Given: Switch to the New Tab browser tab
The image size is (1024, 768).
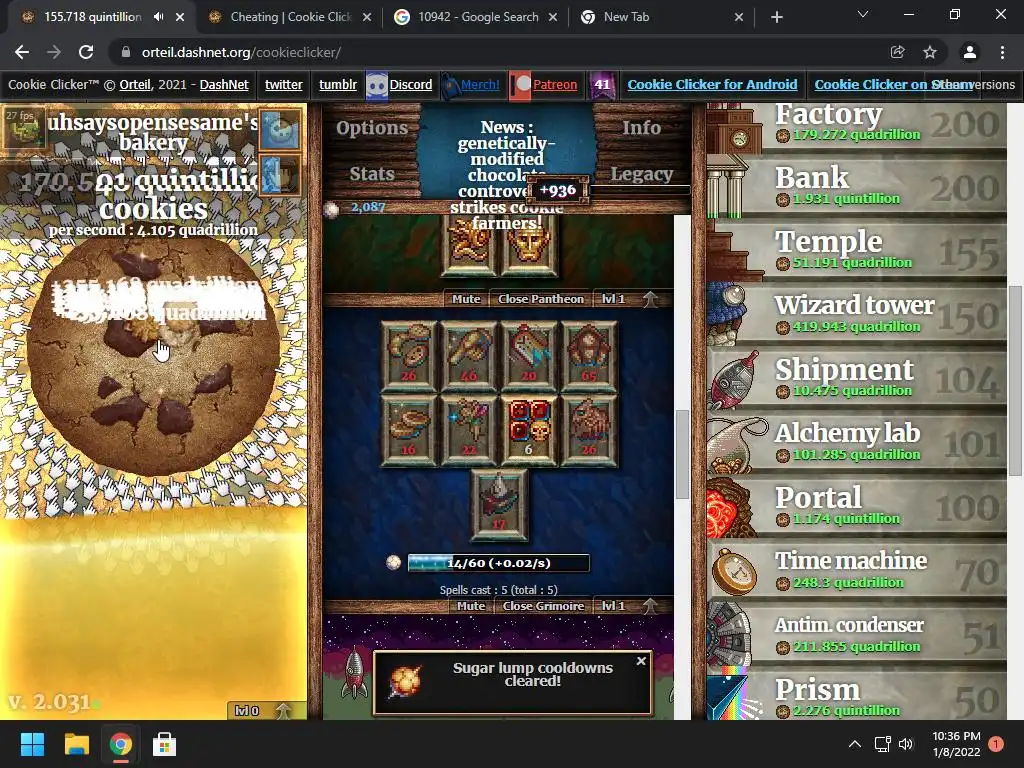Looking at the screenshot, I should pos(661,17).
